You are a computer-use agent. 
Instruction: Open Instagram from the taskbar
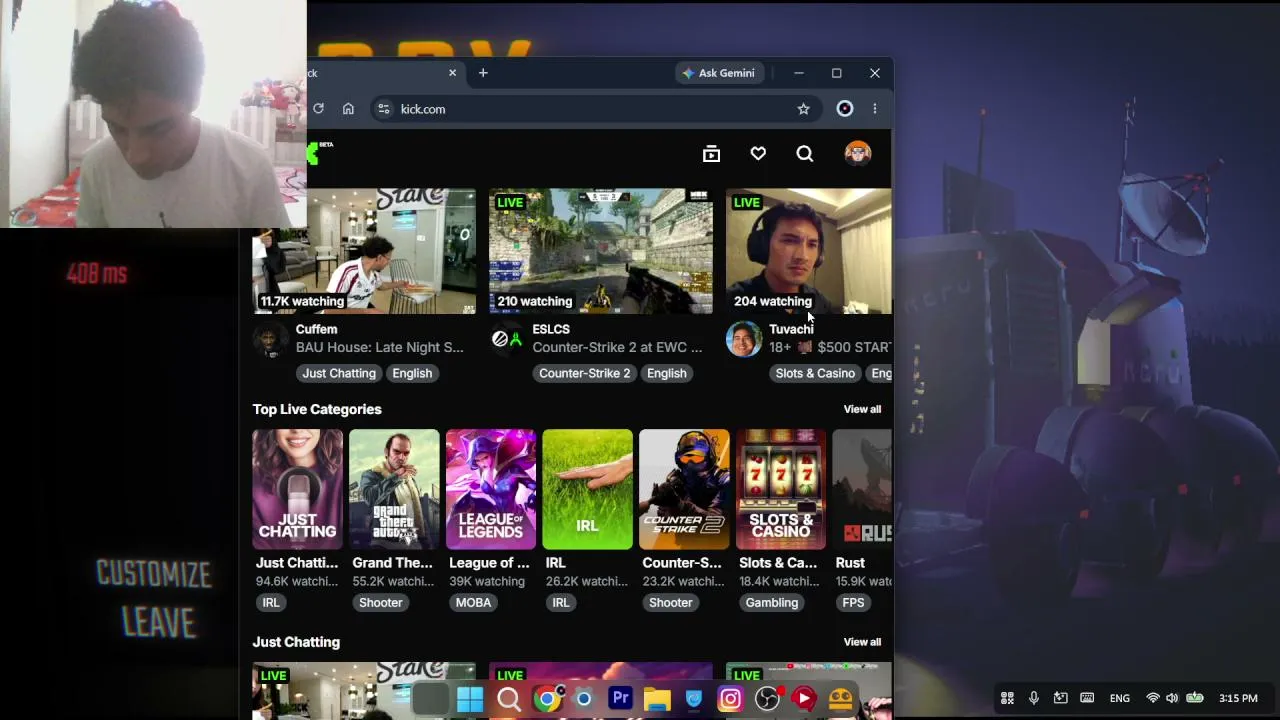click(730, 699)
